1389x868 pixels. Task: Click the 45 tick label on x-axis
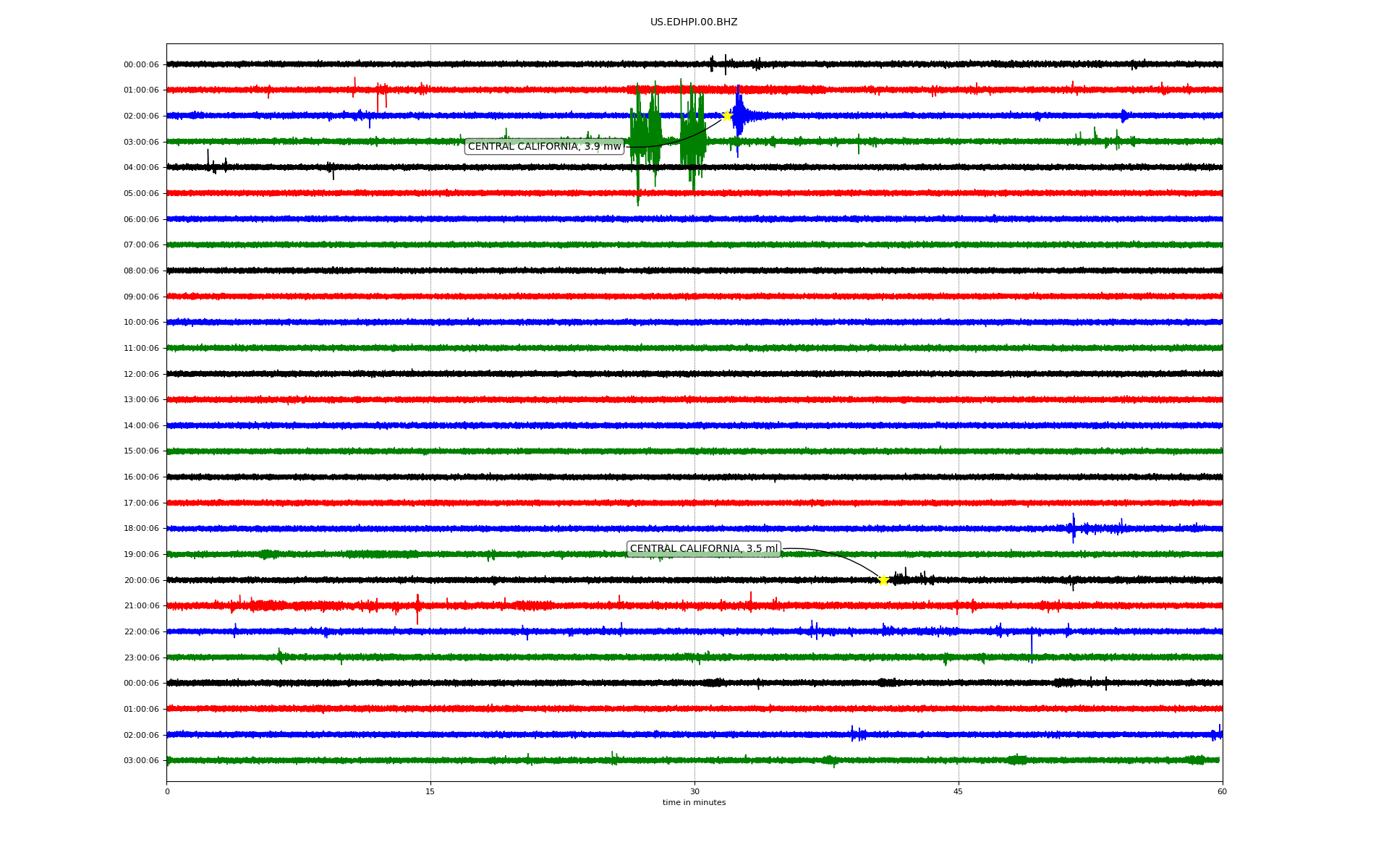[x=959, y=792]
